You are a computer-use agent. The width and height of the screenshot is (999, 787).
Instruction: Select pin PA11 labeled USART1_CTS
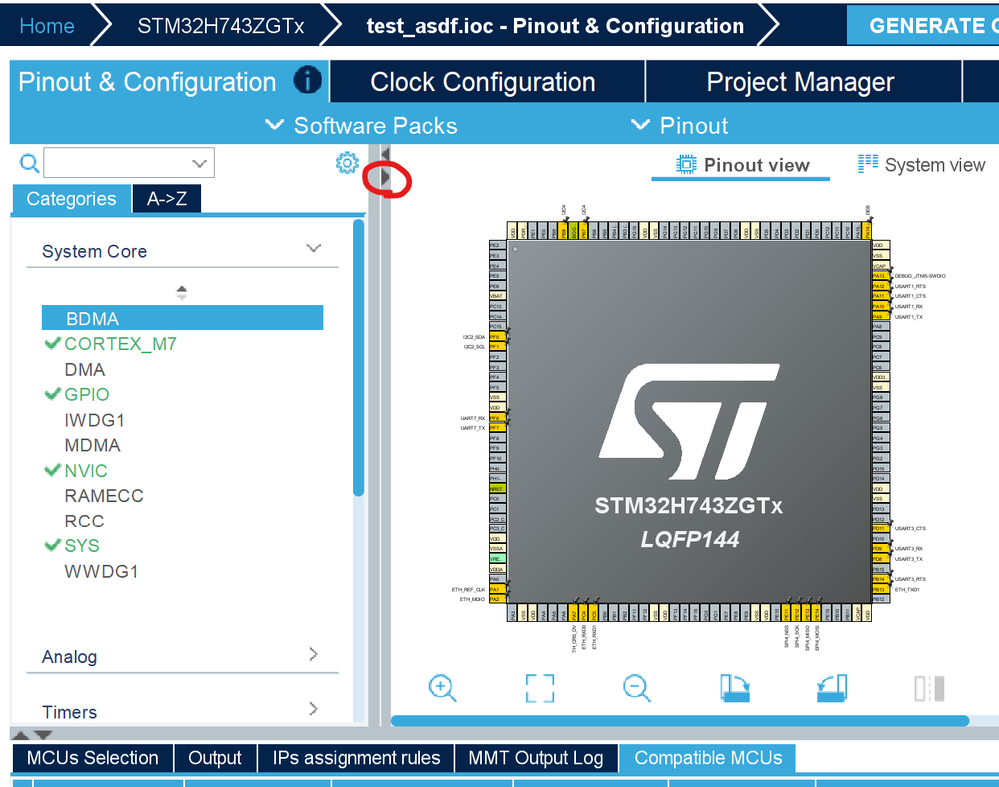(880, 296)
